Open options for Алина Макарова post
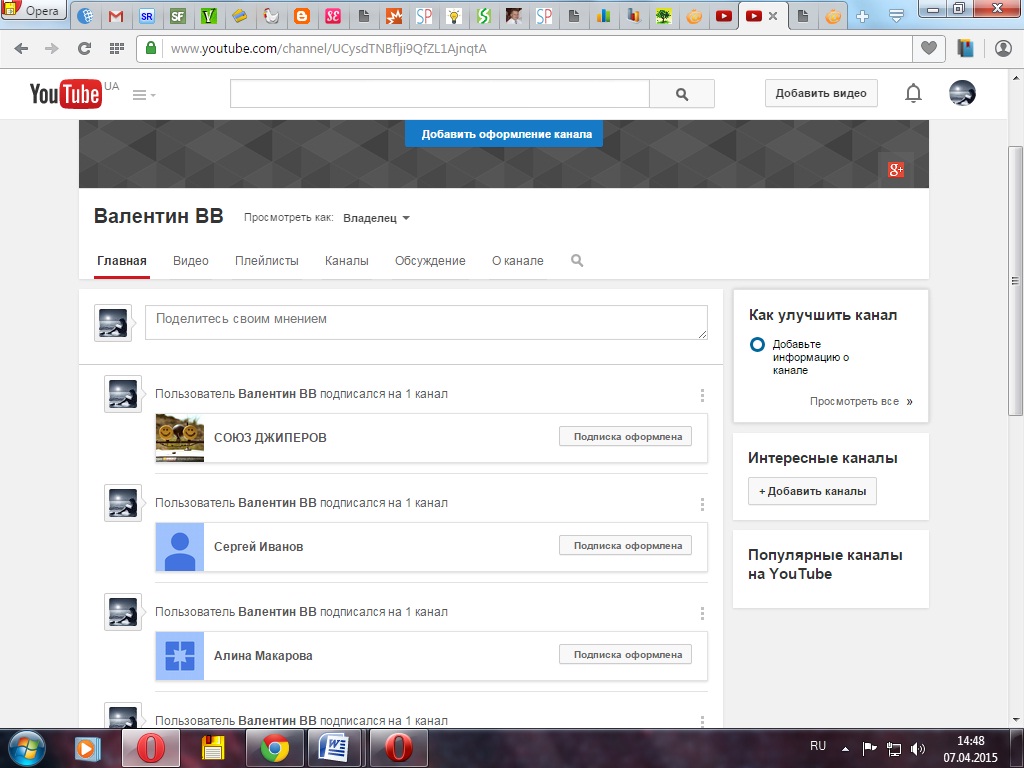This screenshot has width=1024, height=768. tap(702, 613)
